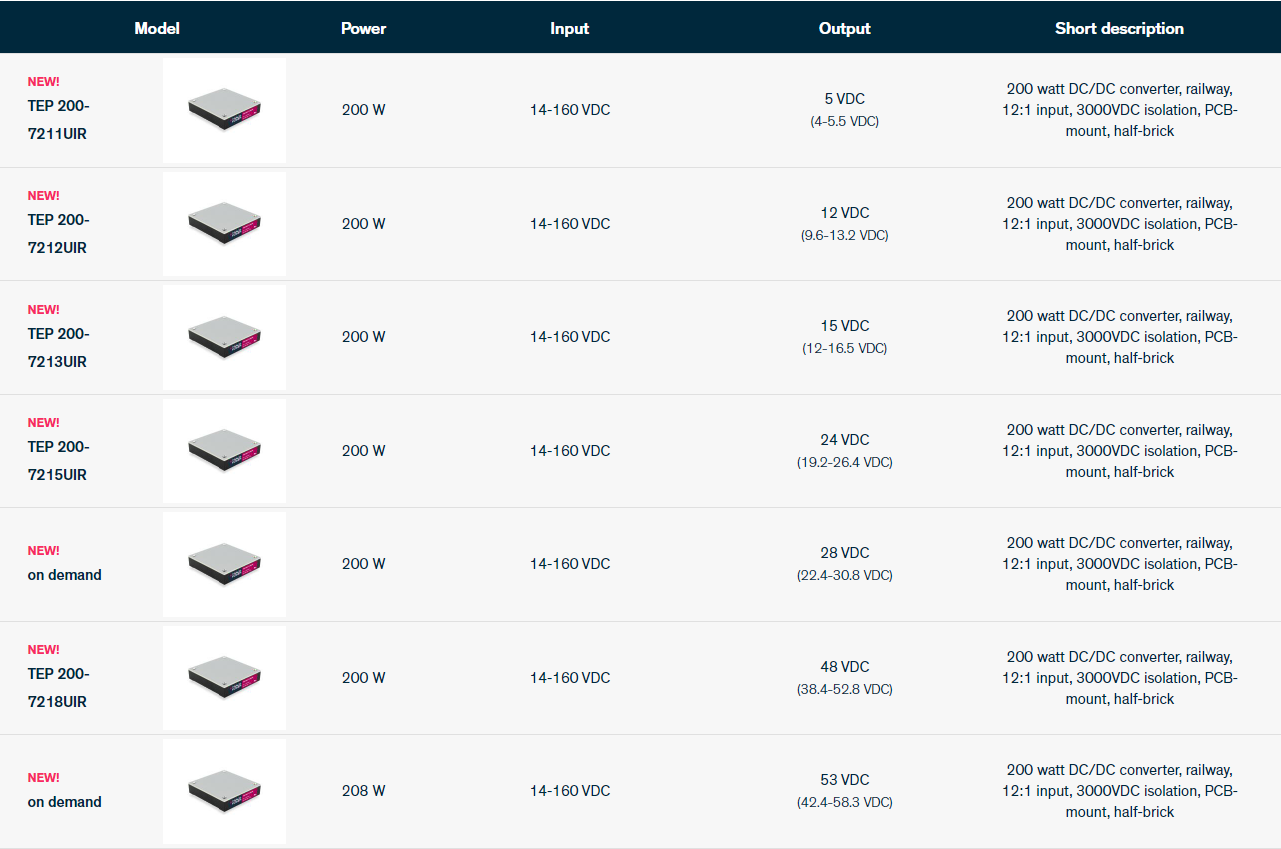Open TEP 200-7218UIR model link
Viewport: 1281px width, 849px height.
[59, 687]
